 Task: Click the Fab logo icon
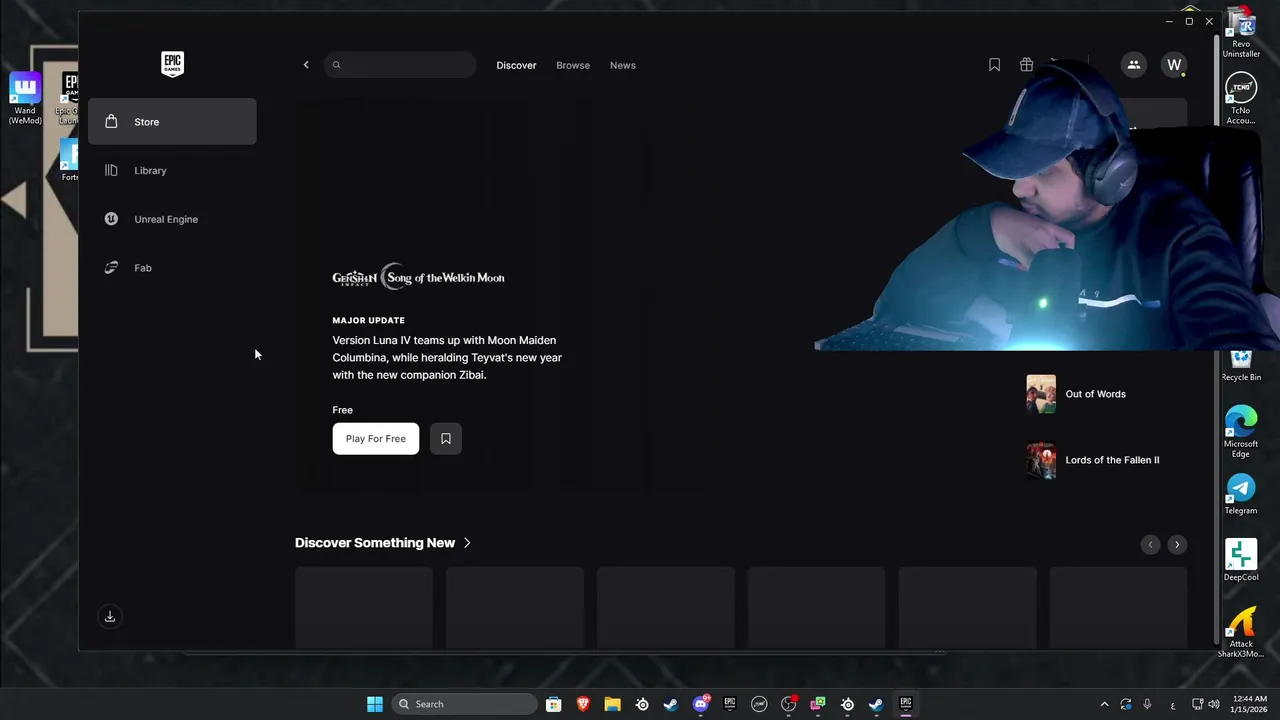[111, 268]
